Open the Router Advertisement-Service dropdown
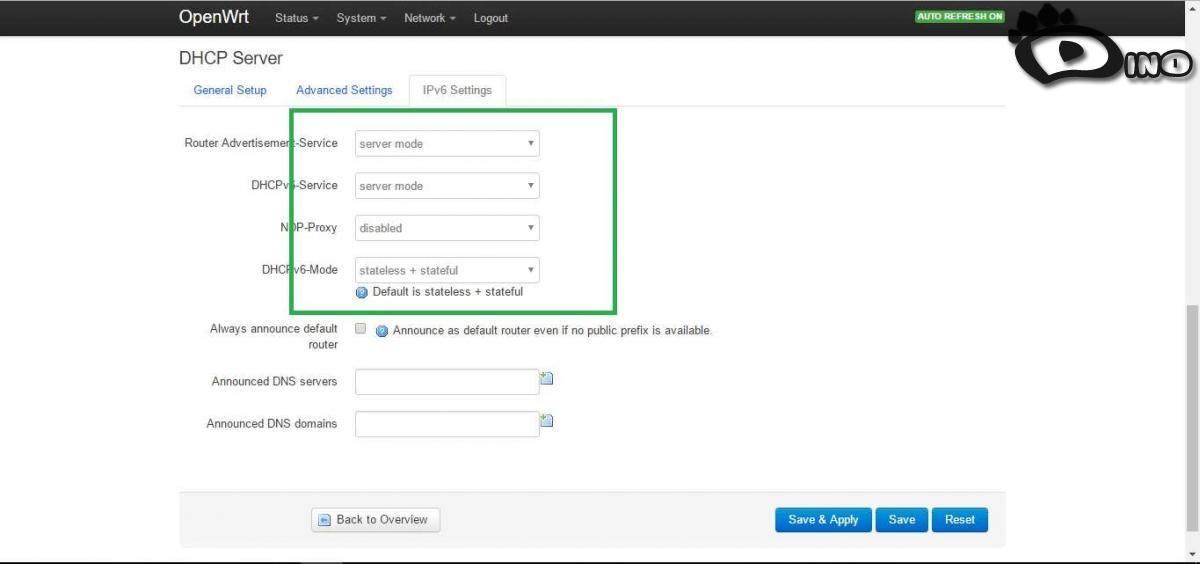 click(447, 144)
